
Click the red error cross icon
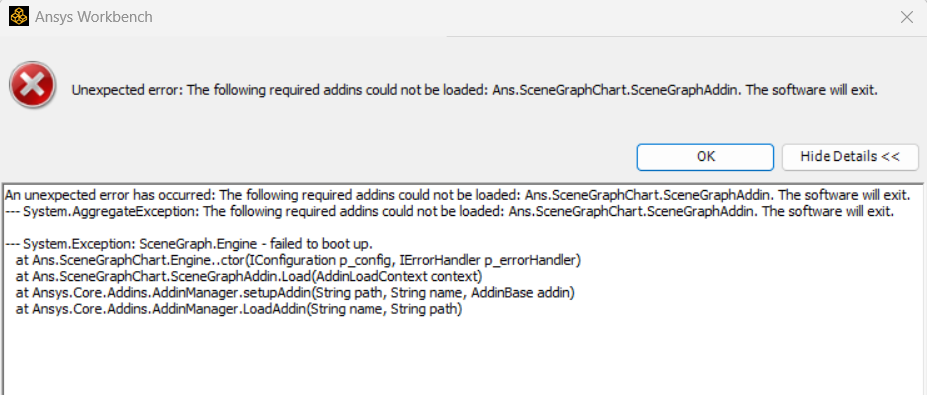point(33,86)
